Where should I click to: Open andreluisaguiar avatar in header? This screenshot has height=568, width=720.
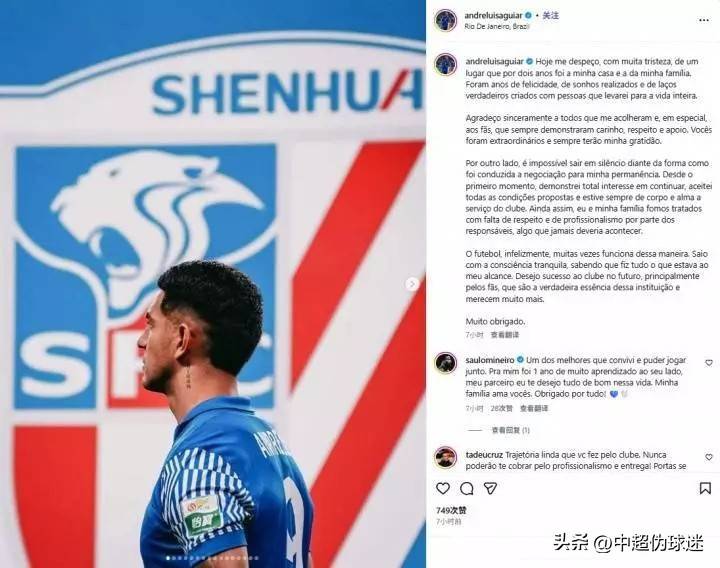(445, 20)
